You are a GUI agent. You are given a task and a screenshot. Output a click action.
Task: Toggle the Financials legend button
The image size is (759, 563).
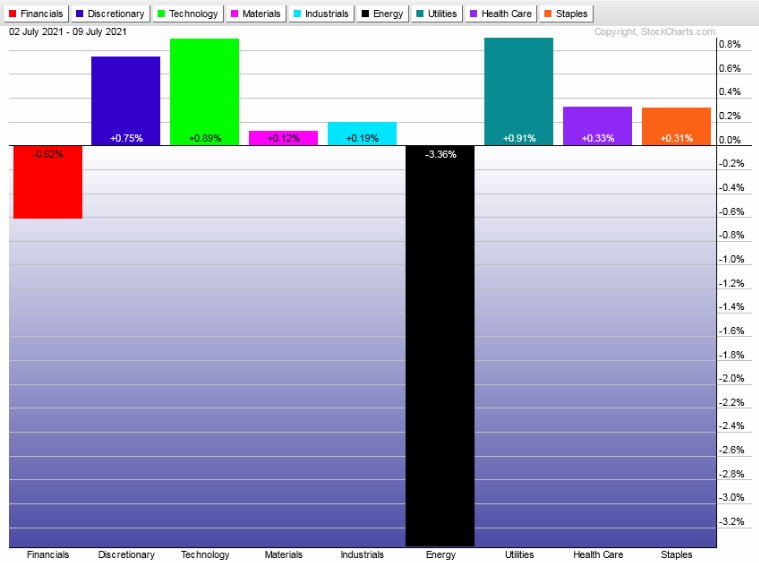[x=36, y=14]
